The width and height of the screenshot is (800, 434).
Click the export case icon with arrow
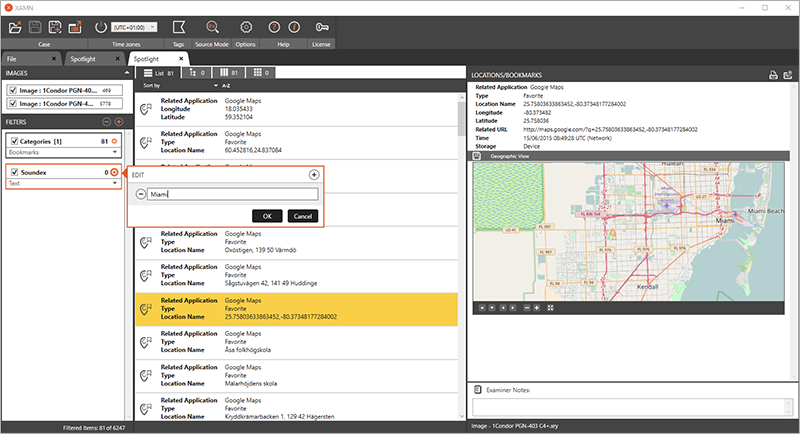(x=75, y=27)
